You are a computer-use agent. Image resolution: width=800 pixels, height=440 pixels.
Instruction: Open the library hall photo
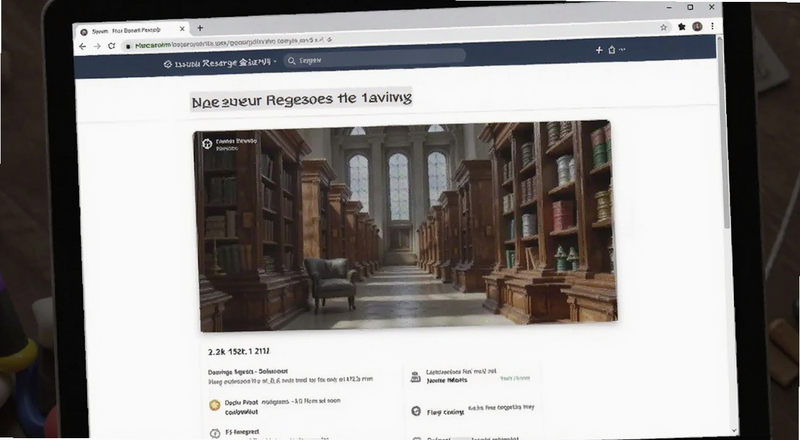point(406,226)
